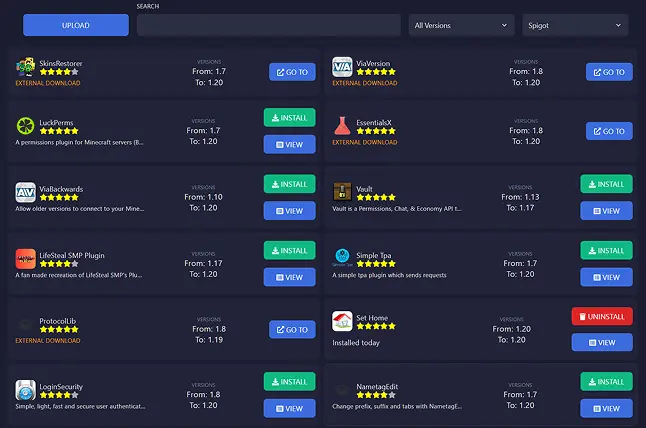Click the NametagEdit star rating
Viewport: 646px width, 428px height.
pyautogui.click(x=376, y=395)
